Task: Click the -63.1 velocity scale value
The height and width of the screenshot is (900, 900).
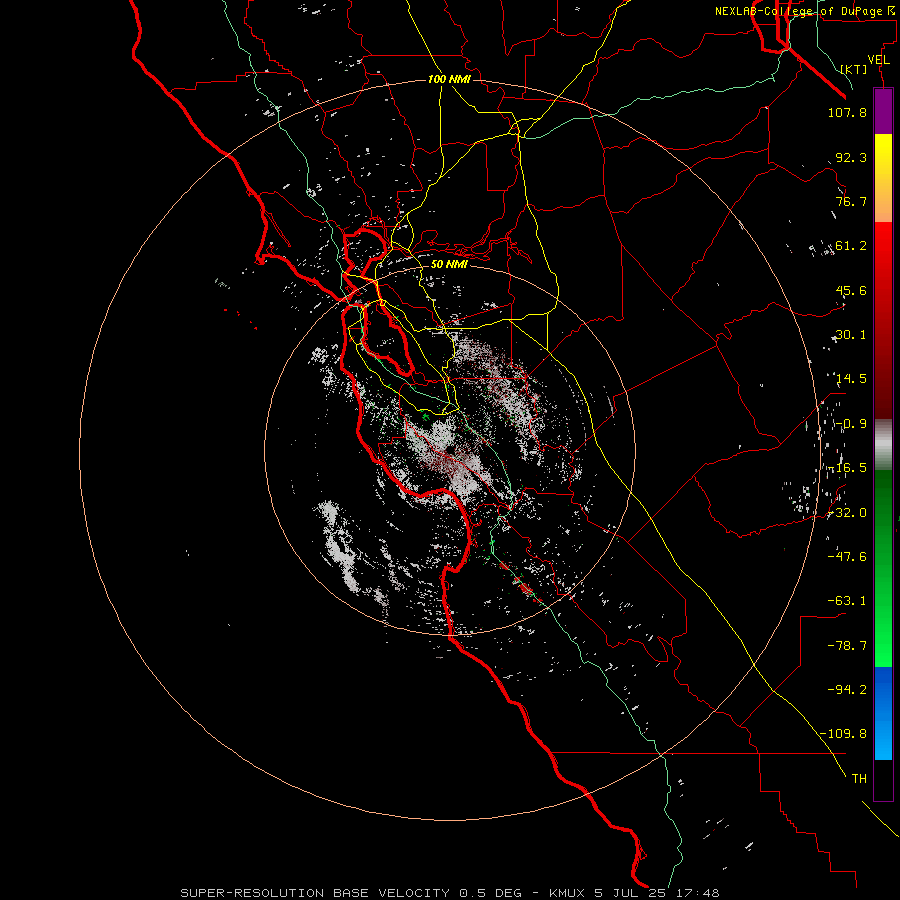Action: (x=847, y=601)
